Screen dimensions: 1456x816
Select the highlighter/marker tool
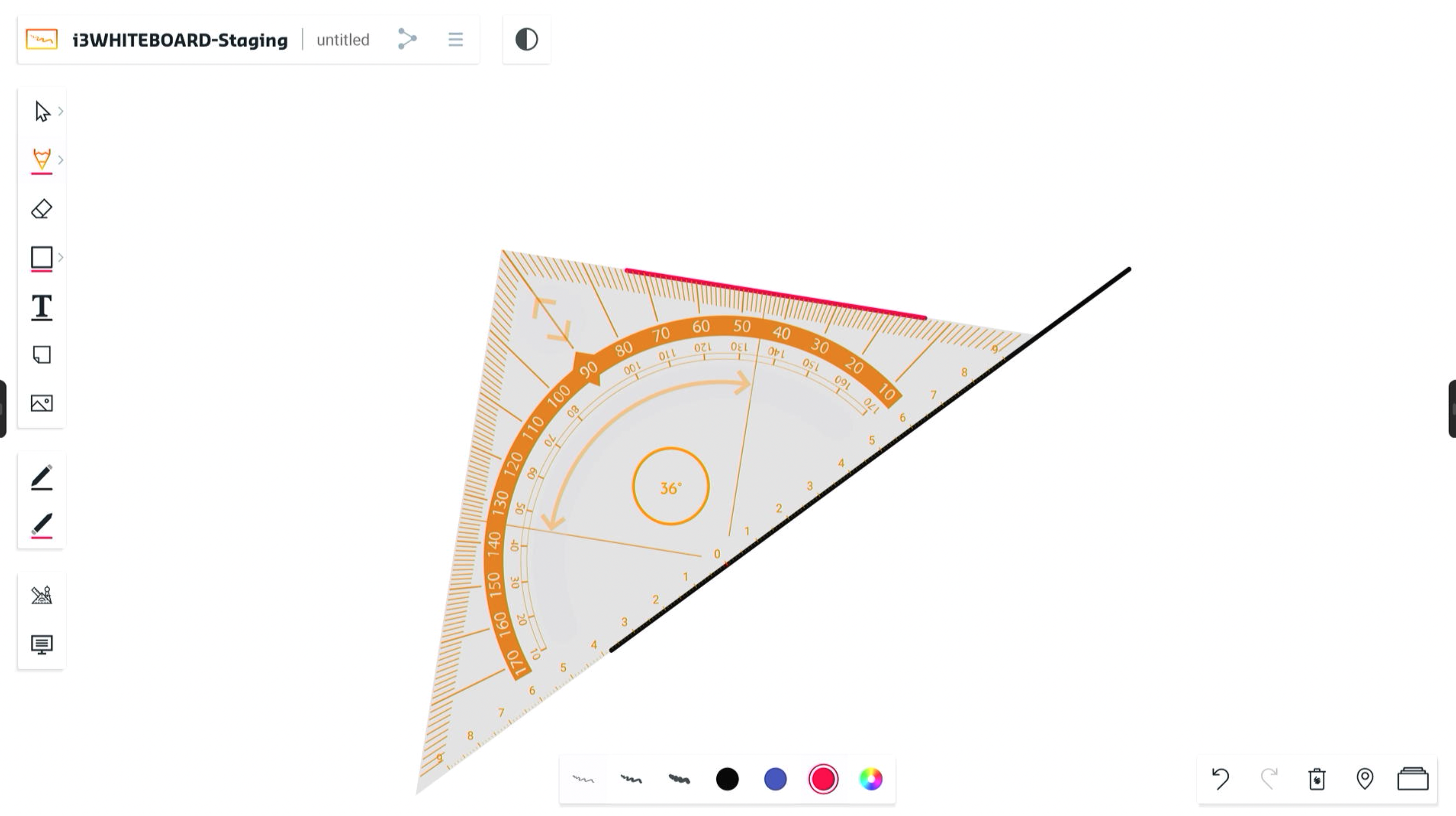41,525
